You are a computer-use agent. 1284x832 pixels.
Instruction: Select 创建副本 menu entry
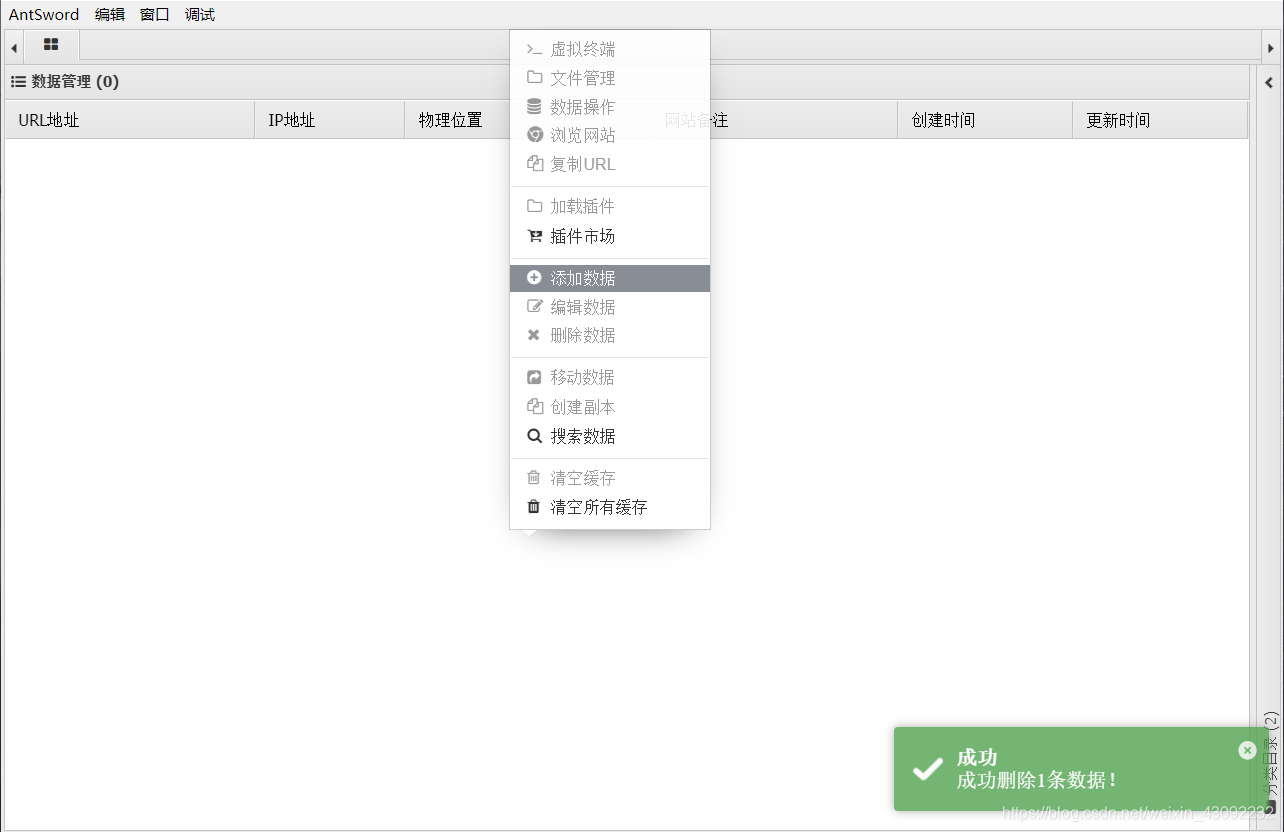(610, 407)
